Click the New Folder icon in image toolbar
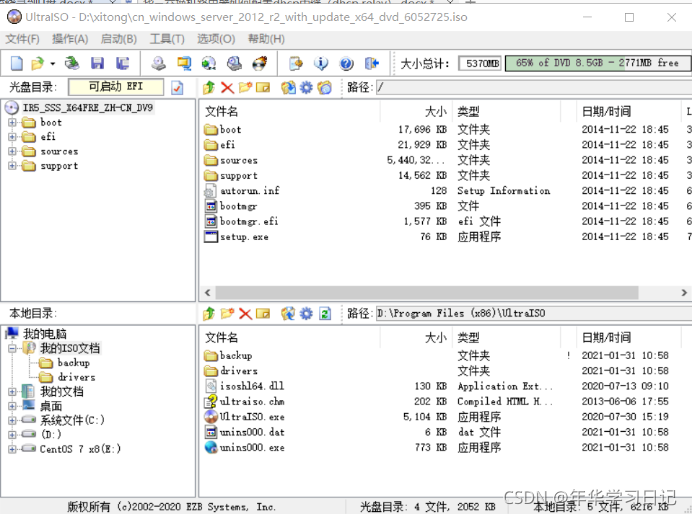 (245, 87)
